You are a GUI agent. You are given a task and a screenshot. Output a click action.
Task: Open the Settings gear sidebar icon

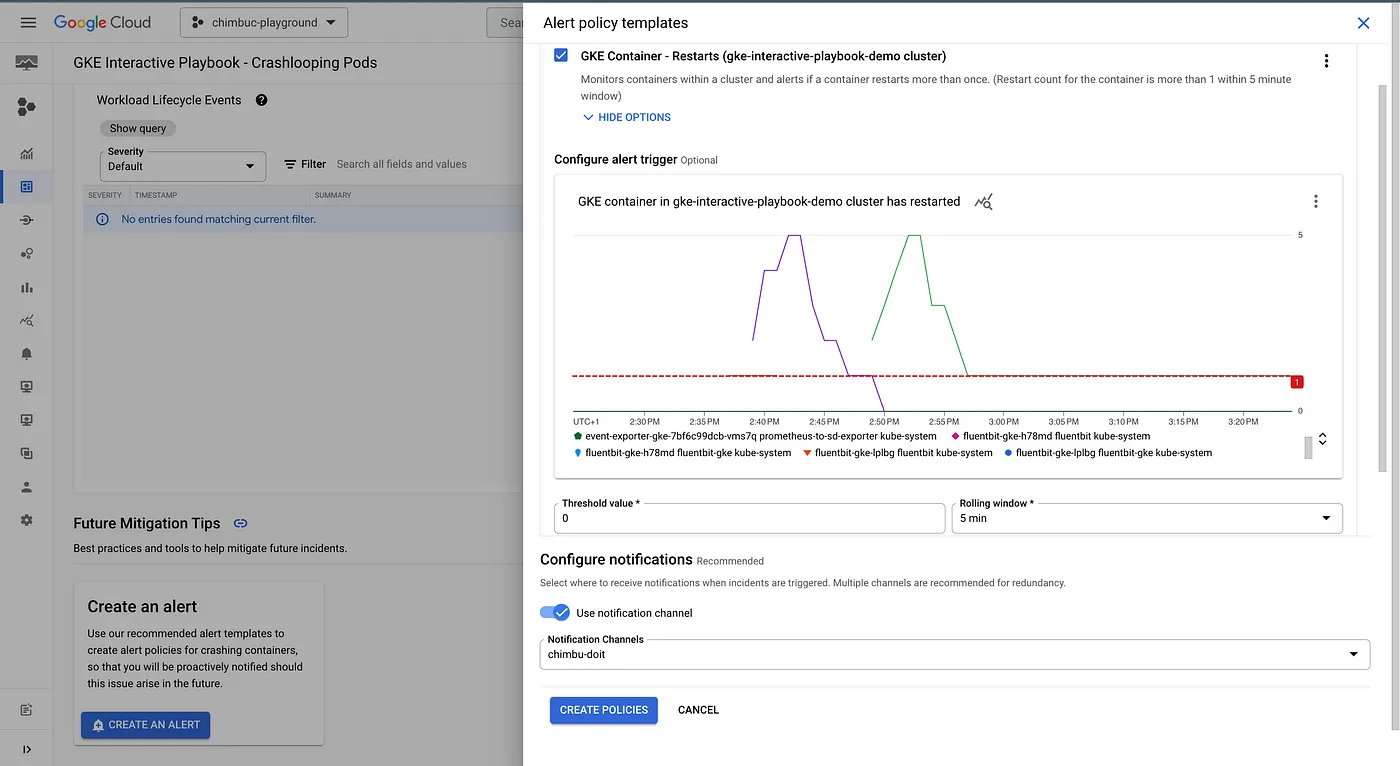pyautogui.click(x=27, y=520)
